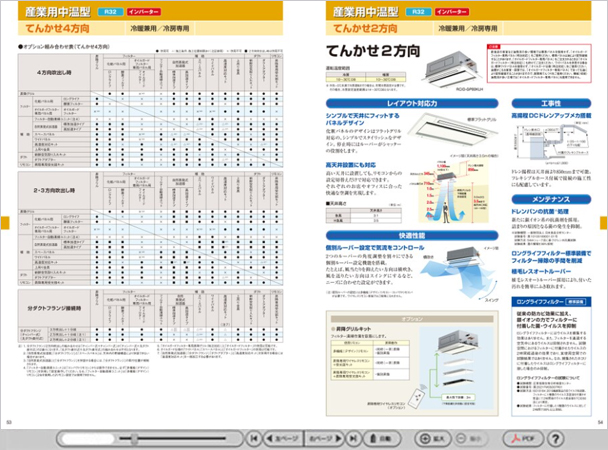Click the 個別ルーバー設定で気流をコントロール heading
This screenshot has width=608, height=450.
(x=375, y=248)
